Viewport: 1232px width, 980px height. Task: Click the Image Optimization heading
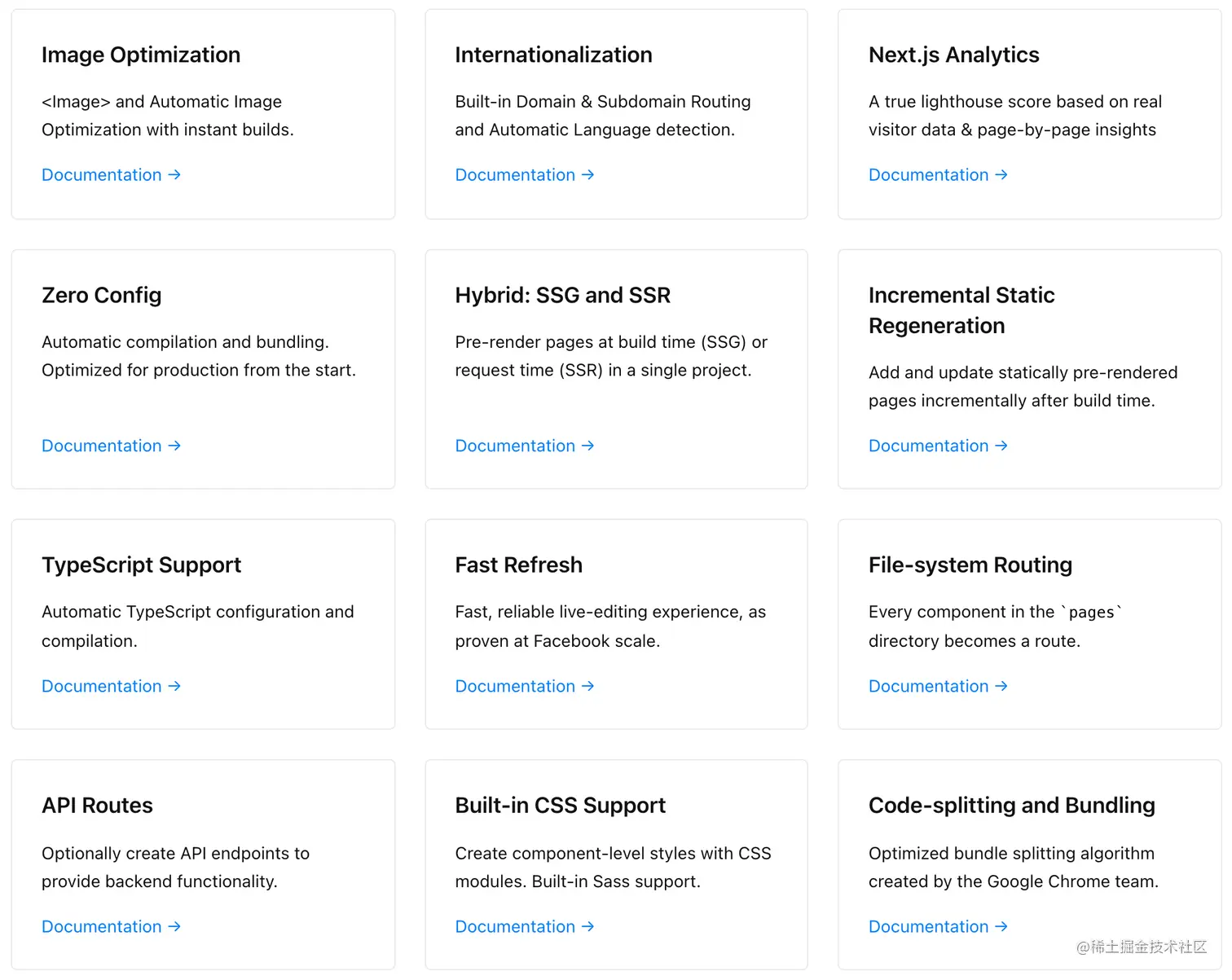pos(141,55)
